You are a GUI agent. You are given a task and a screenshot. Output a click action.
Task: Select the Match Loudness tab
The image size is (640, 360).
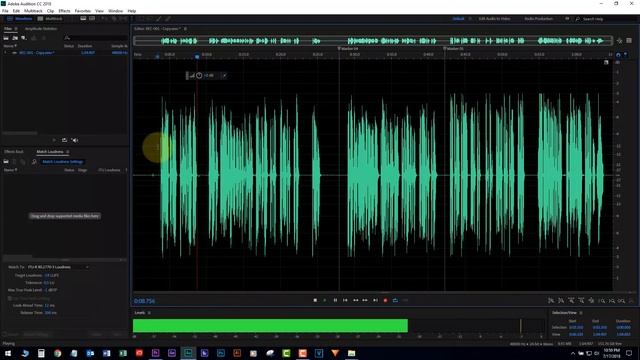(50, 152)
